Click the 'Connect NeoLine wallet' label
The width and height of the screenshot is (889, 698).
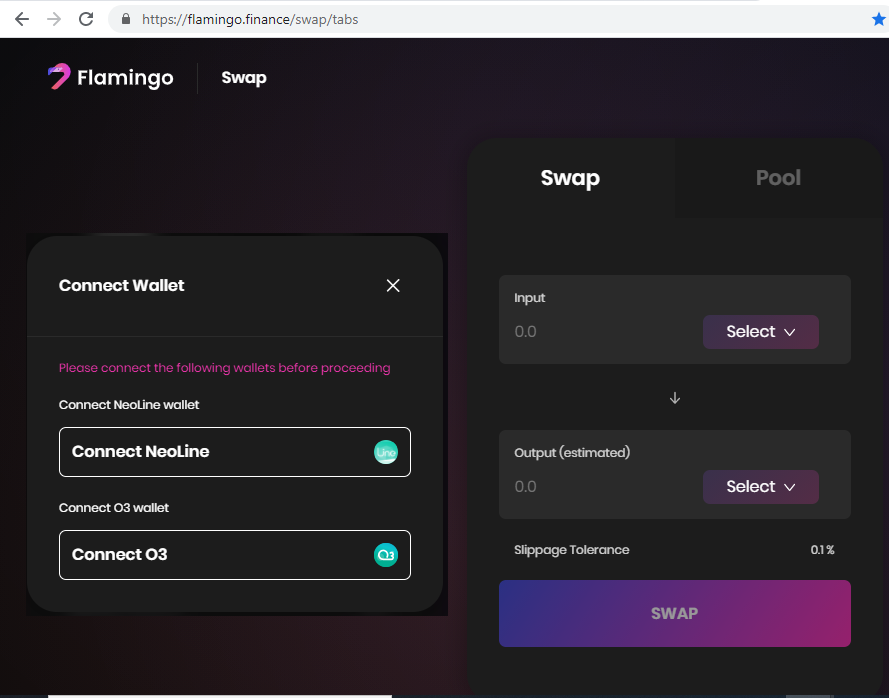coord(129,405)
